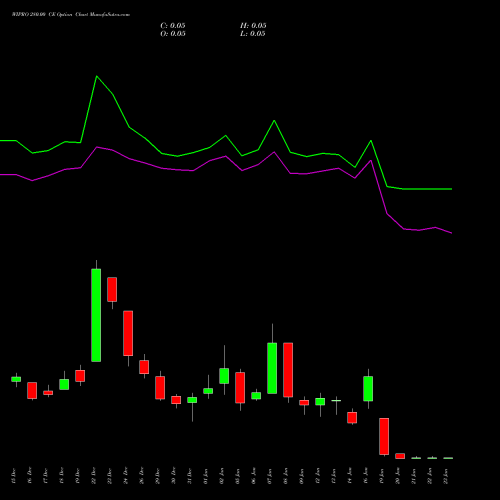Click the green line's peak above 07 Jan
This screenshot has width=500, height=500.
[274, 121]
